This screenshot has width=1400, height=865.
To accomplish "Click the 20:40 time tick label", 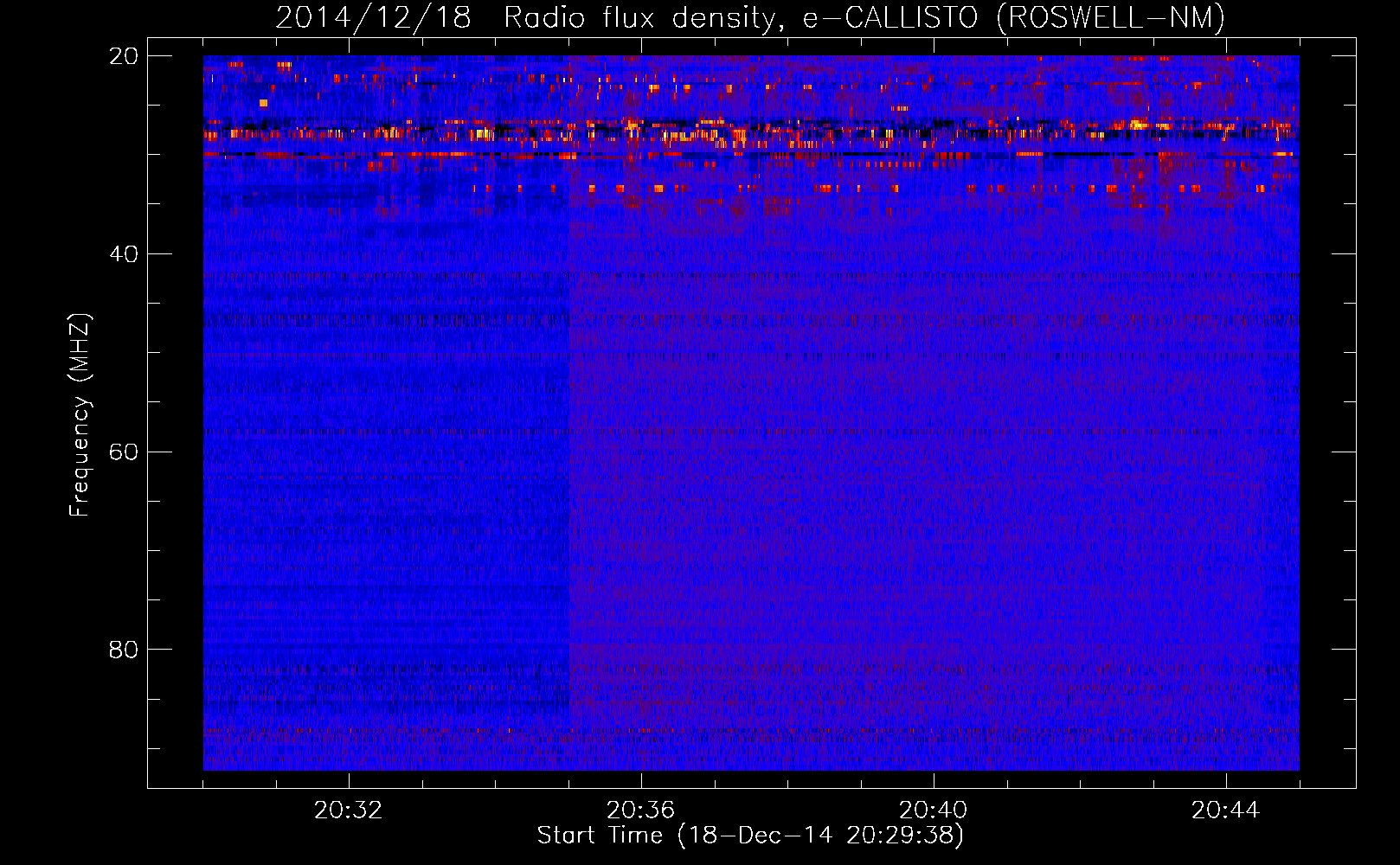I will (933, 811).
